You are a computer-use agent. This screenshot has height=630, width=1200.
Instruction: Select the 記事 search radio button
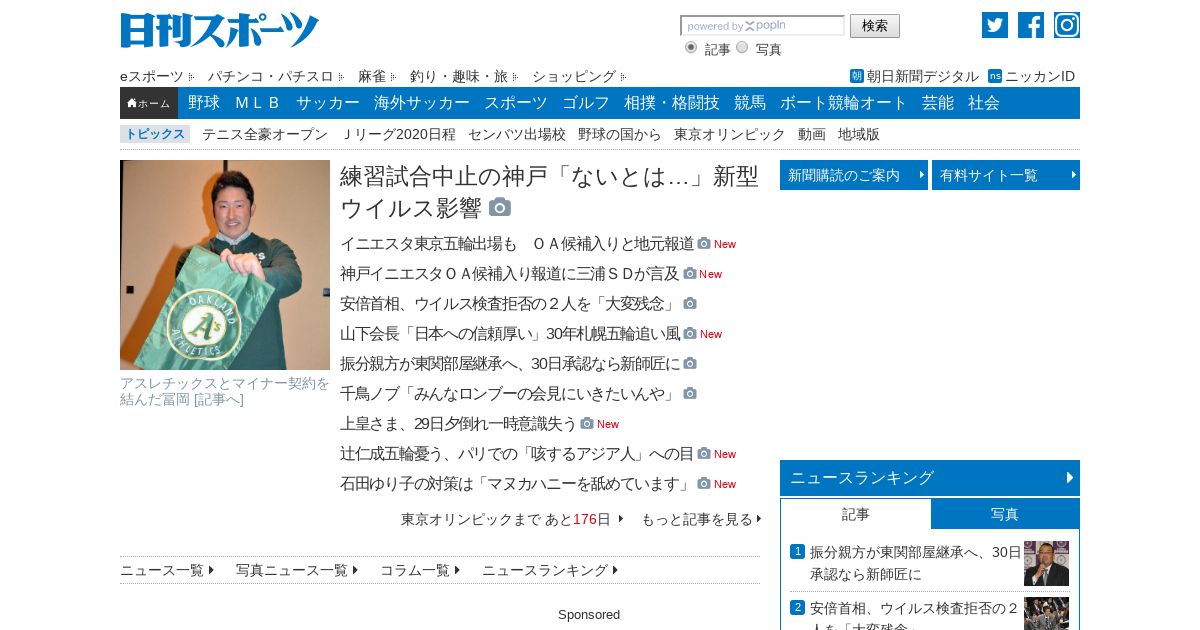pyautogui.click(x=691, y=47)
